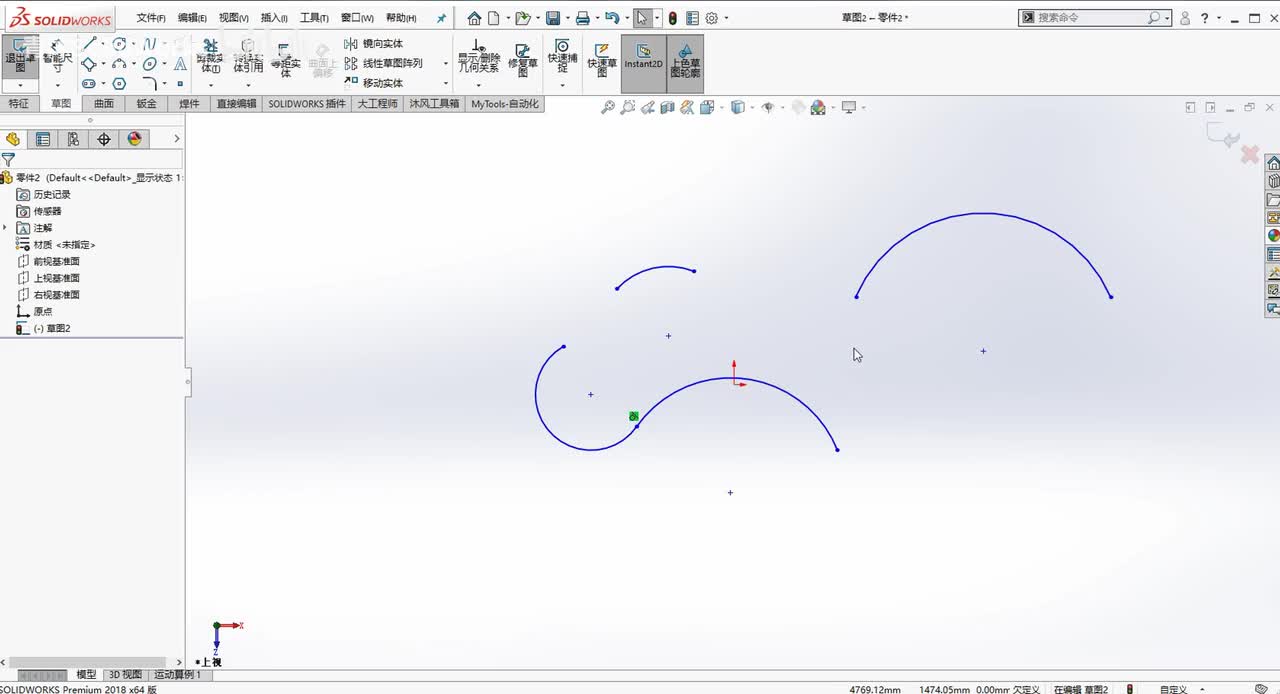This screenshot has width=1280, height=694.
Task: Click the 自定义 units status bar entry
Action: pyautogui.click(x=1173, y=689)
